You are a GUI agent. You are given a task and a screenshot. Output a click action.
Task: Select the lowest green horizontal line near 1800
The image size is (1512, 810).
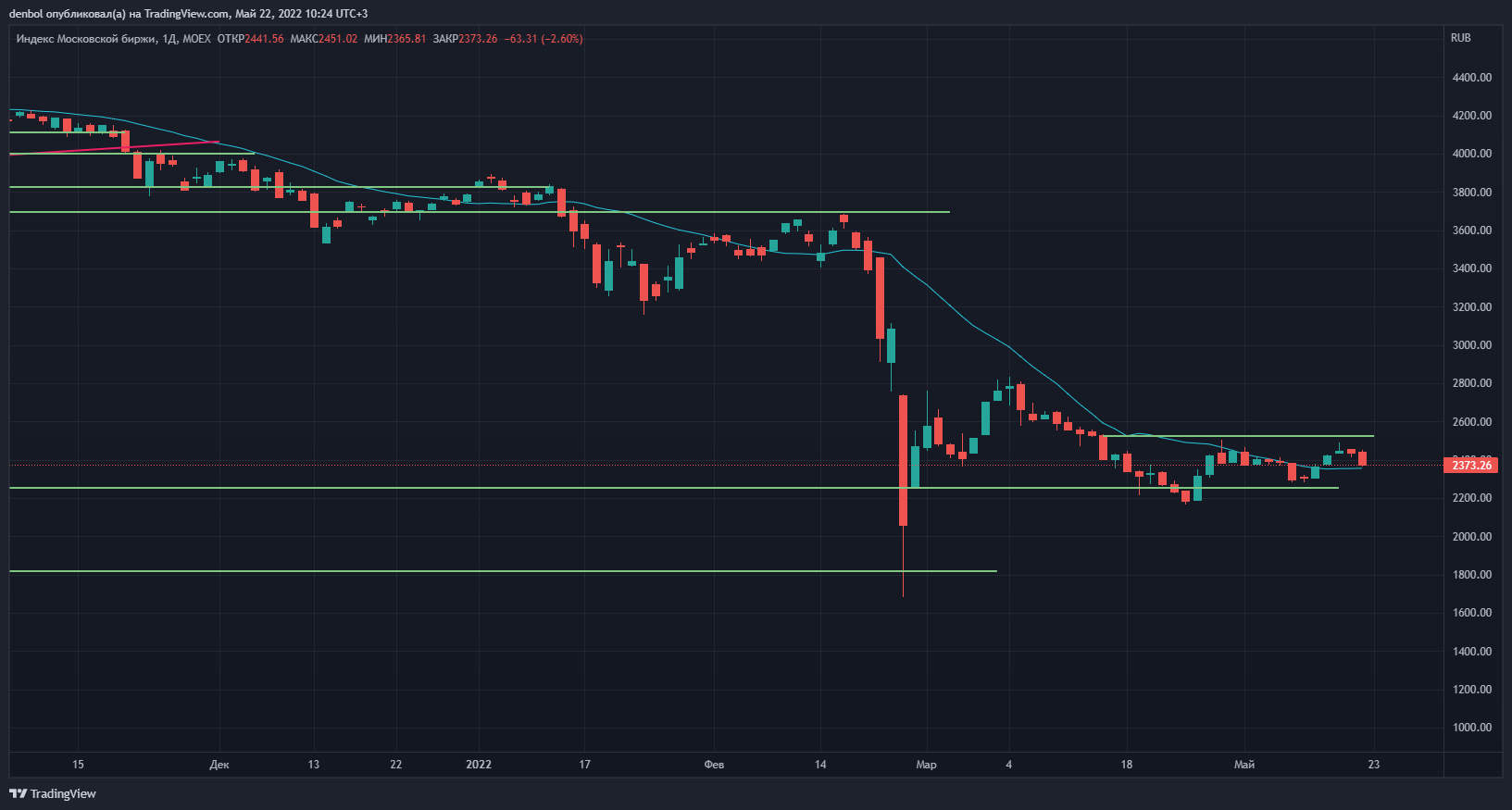(x=503, y=571)
